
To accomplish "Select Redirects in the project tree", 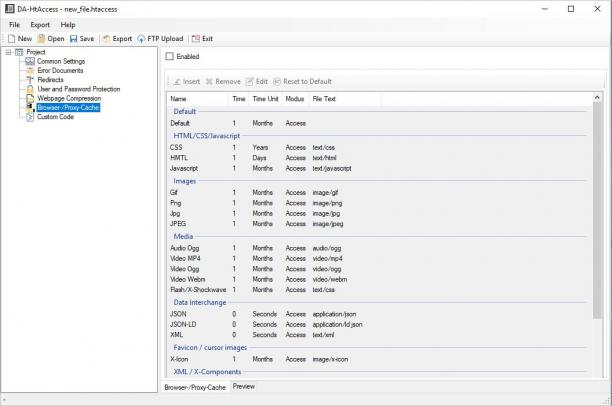I will tap(50, 80).
